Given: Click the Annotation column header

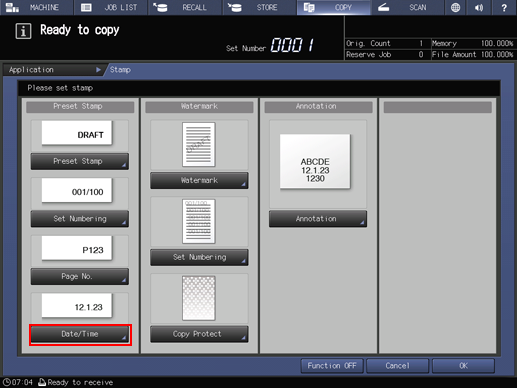Looking at the screenshot, I should pos(318,106).
